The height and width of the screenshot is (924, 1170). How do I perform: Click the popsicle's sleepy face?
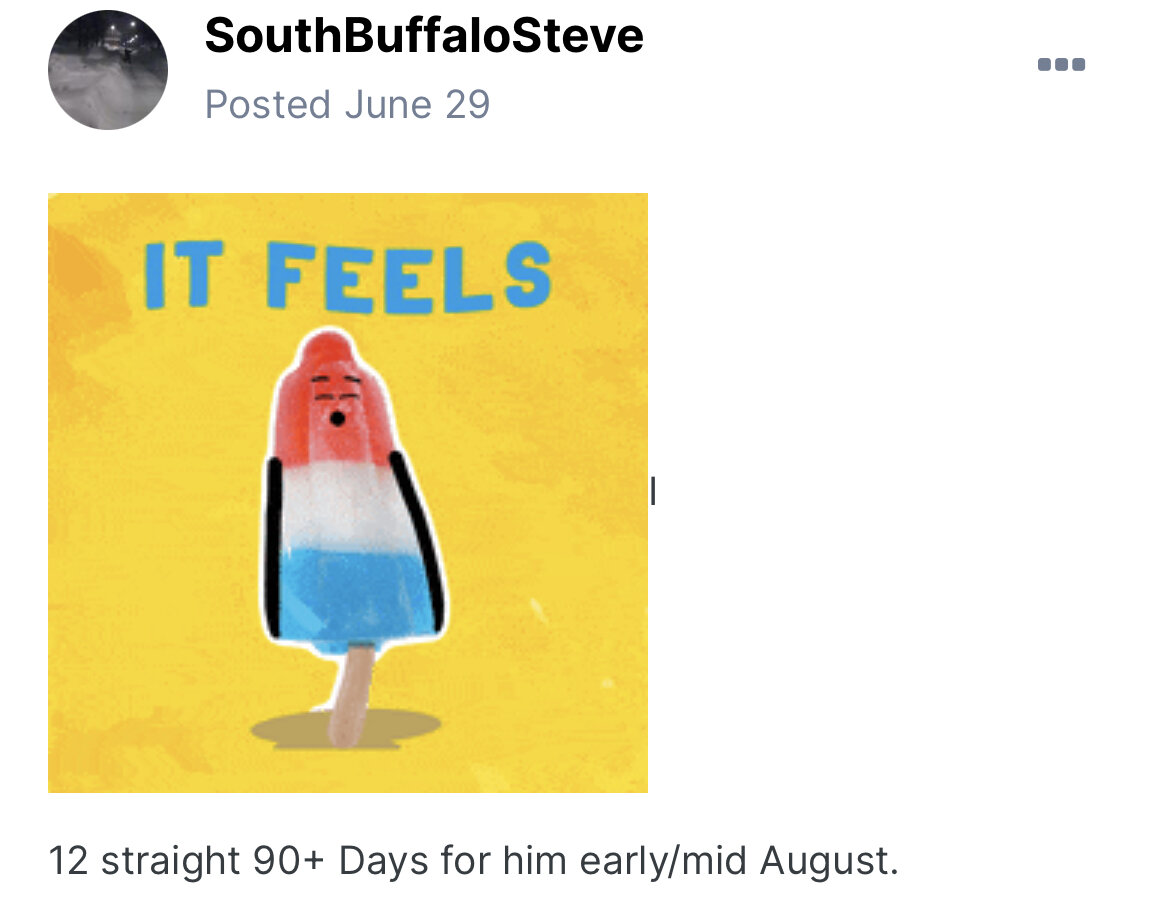click(x=336, y=399)
